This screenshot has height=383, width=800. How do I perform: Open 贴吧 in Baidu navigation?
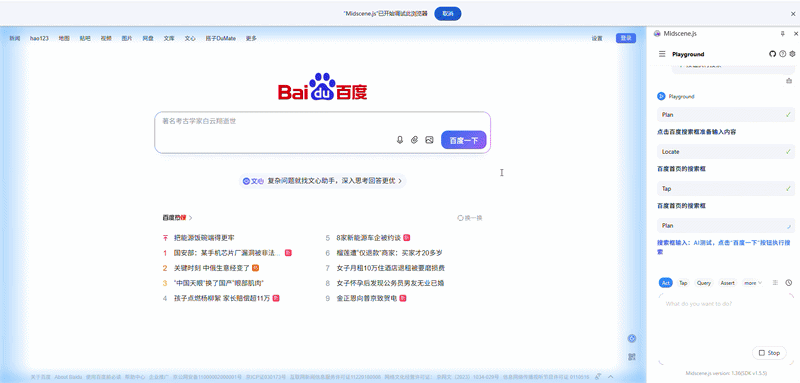click(x=85, y=38)
